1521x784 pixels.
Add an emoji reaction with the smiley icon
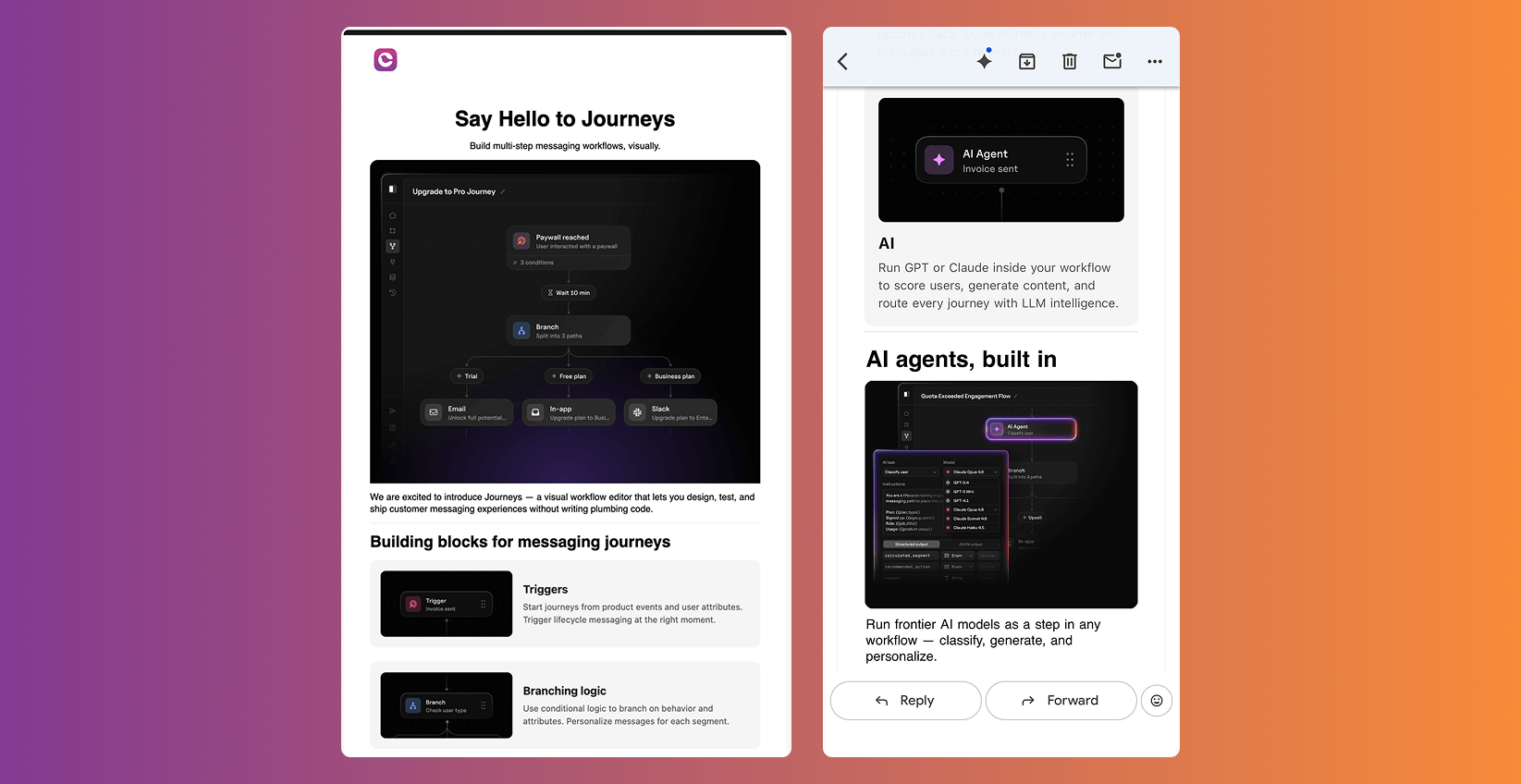(1156, 701)
